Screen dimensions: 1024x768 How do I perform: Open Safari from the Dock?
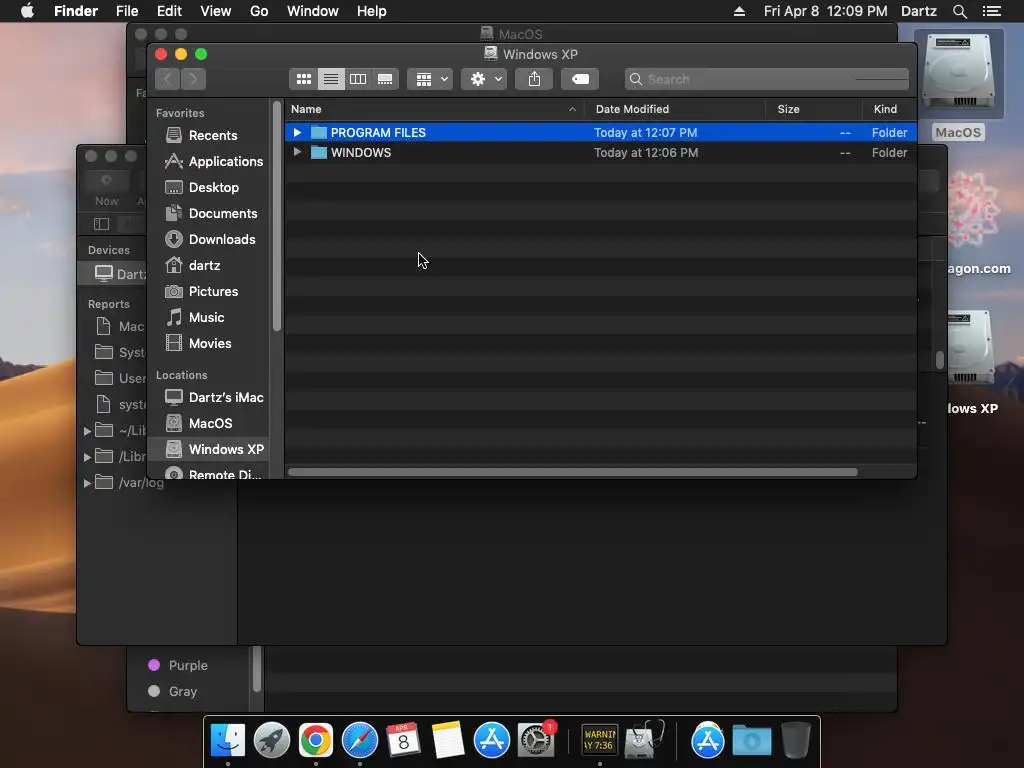pos(360,741)
